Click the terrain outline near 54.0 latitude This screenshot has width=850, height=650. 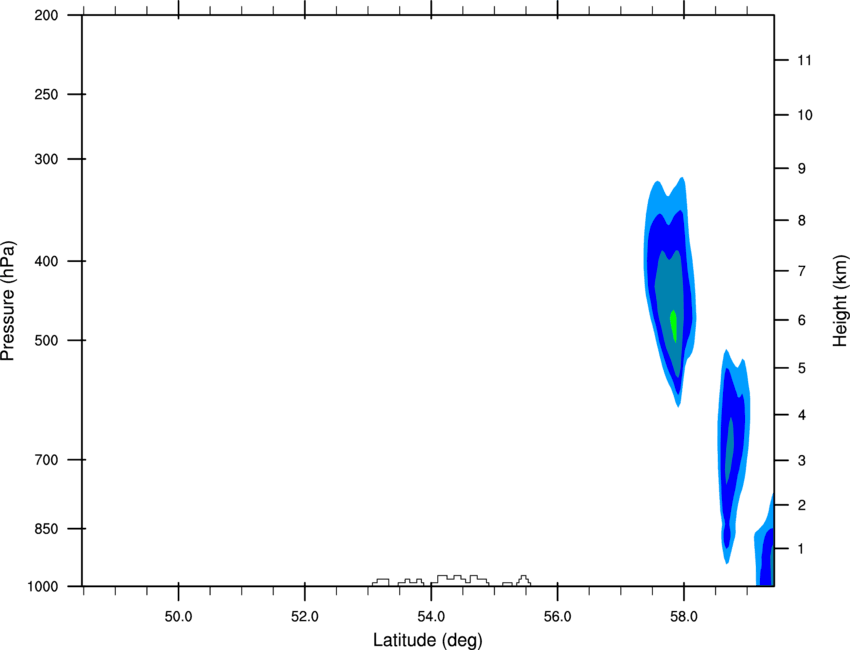460,580
